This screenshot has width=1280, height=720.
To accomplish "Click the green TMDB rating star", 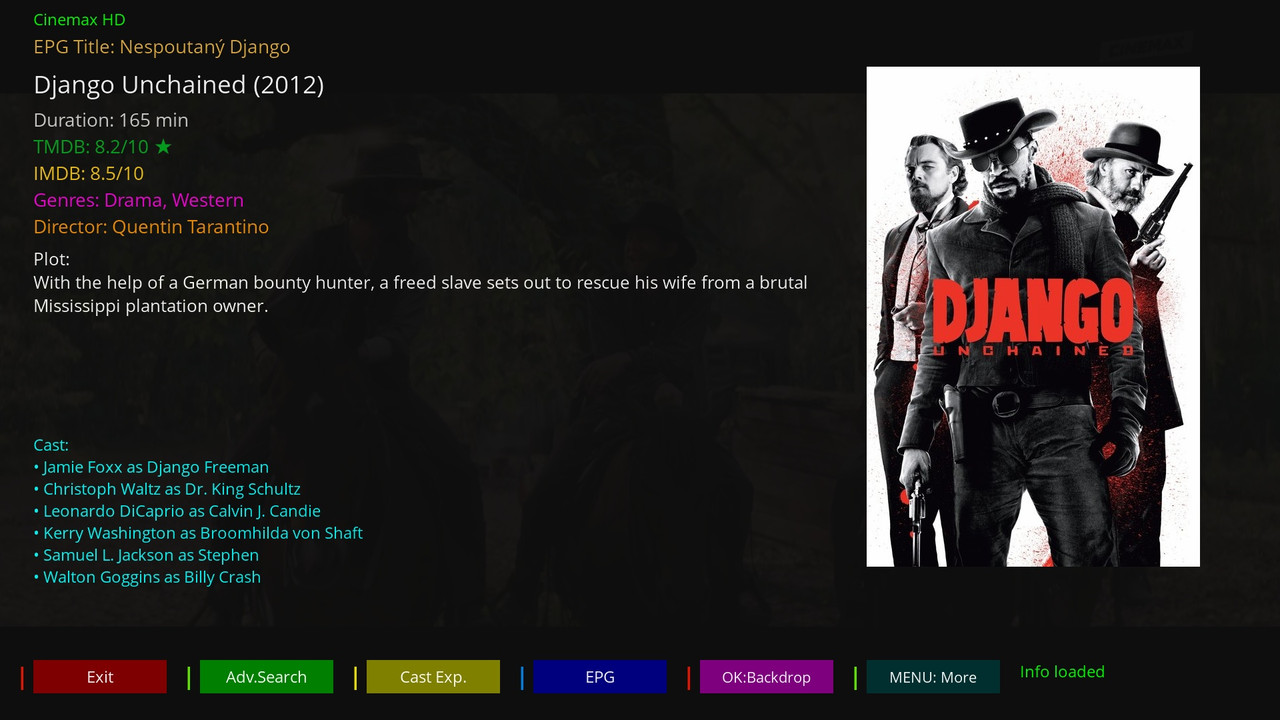I will (163, 147).
